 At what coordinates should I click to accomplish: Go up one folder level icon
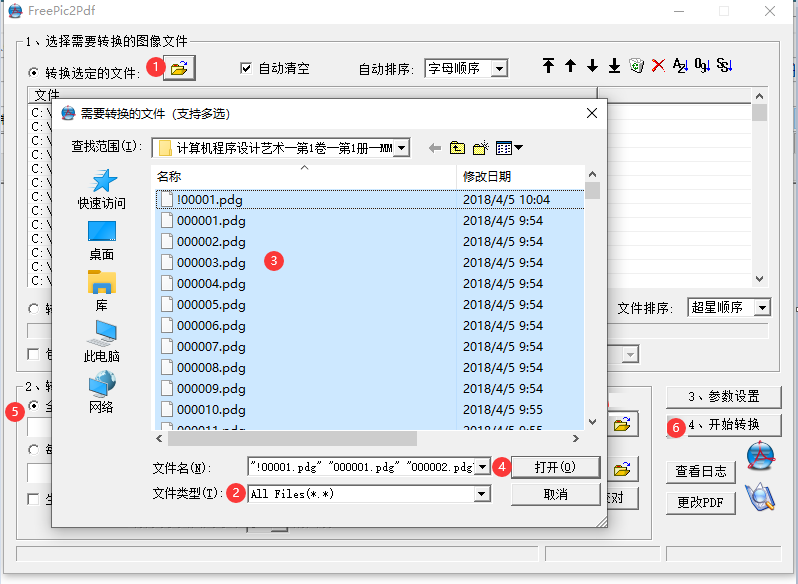458,148
